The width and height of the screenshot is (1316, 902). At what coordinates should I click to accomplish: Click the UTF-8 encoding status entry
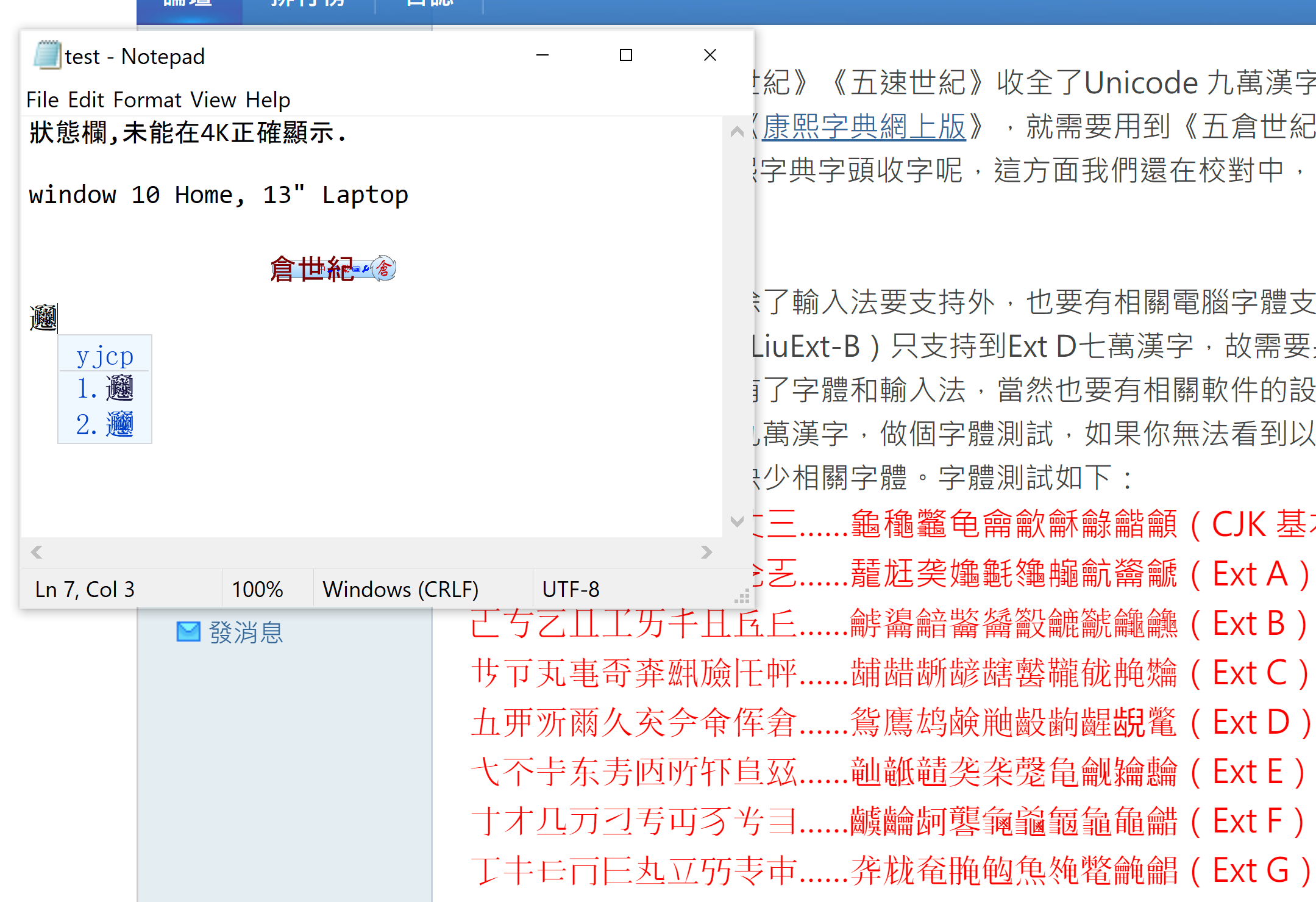pyautogui.click(x=571, y=589)
